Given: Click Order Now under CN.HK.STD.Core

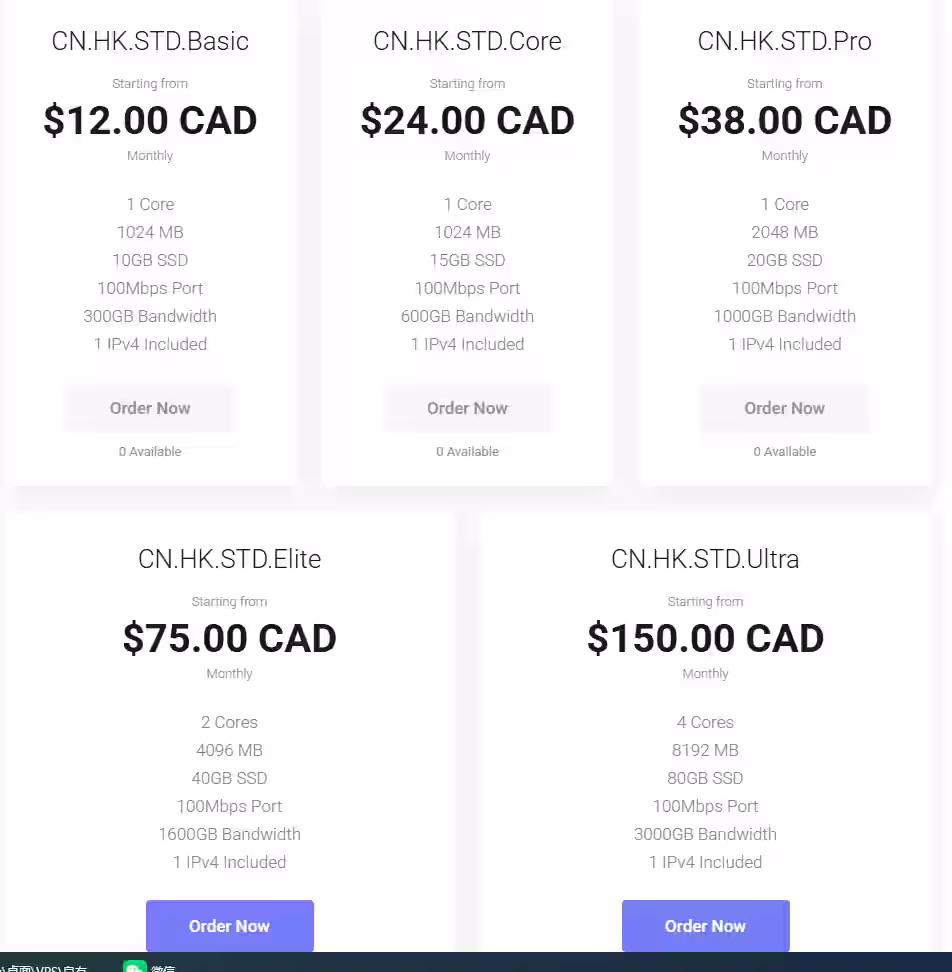Looking at the screenshot, I should (x=467, y=408).
